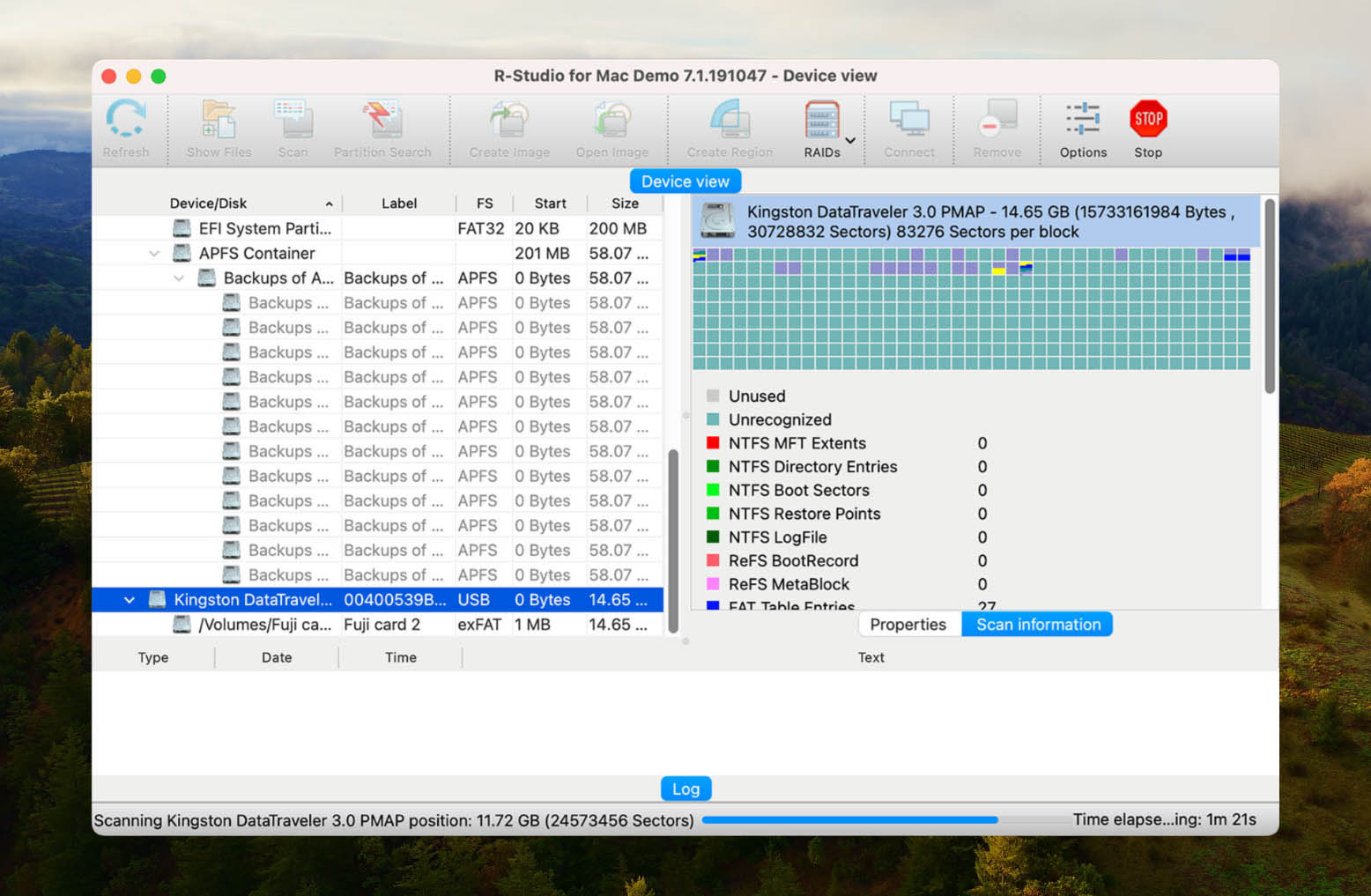Open the Log panel
Image resolution: width=1371 pixels, height=896 pixels.
(x=685, y=788)
